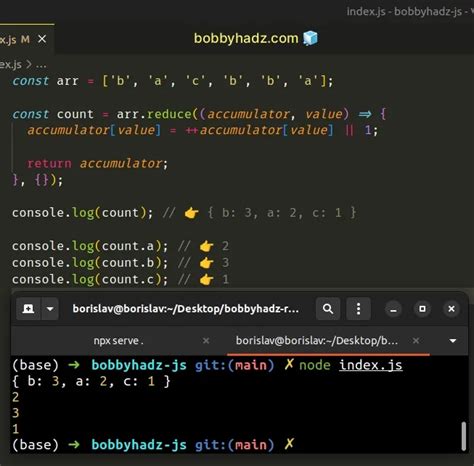Minimize the terminal window
Image resolution: width=474 pixels, height=466 pixels.
[x=393, y=309]
